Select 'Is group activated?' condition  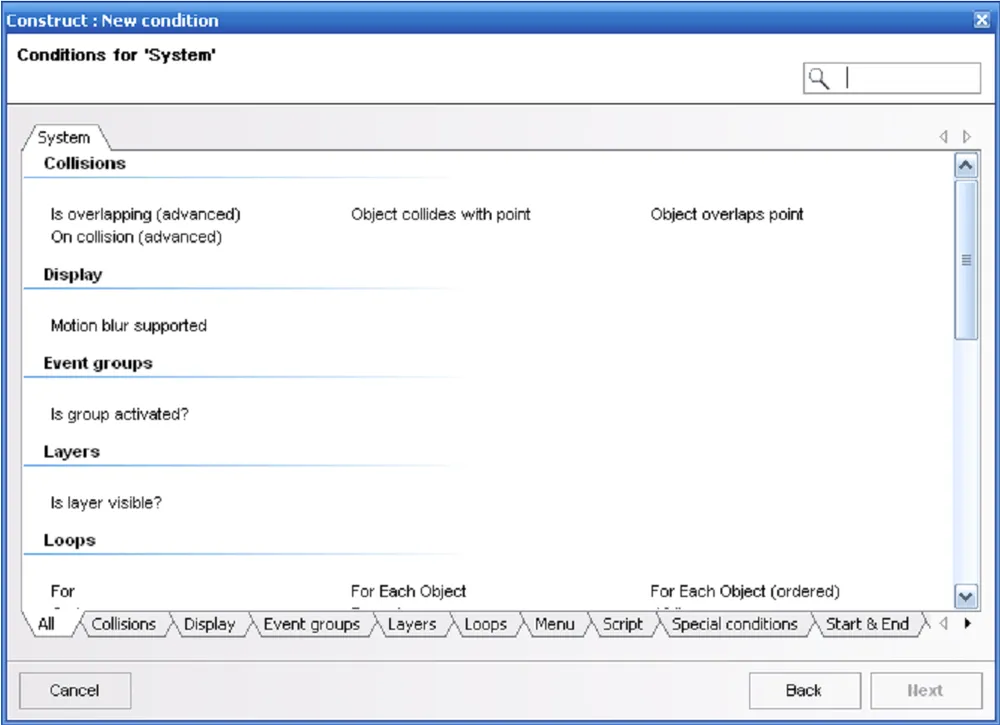[120, 414]
